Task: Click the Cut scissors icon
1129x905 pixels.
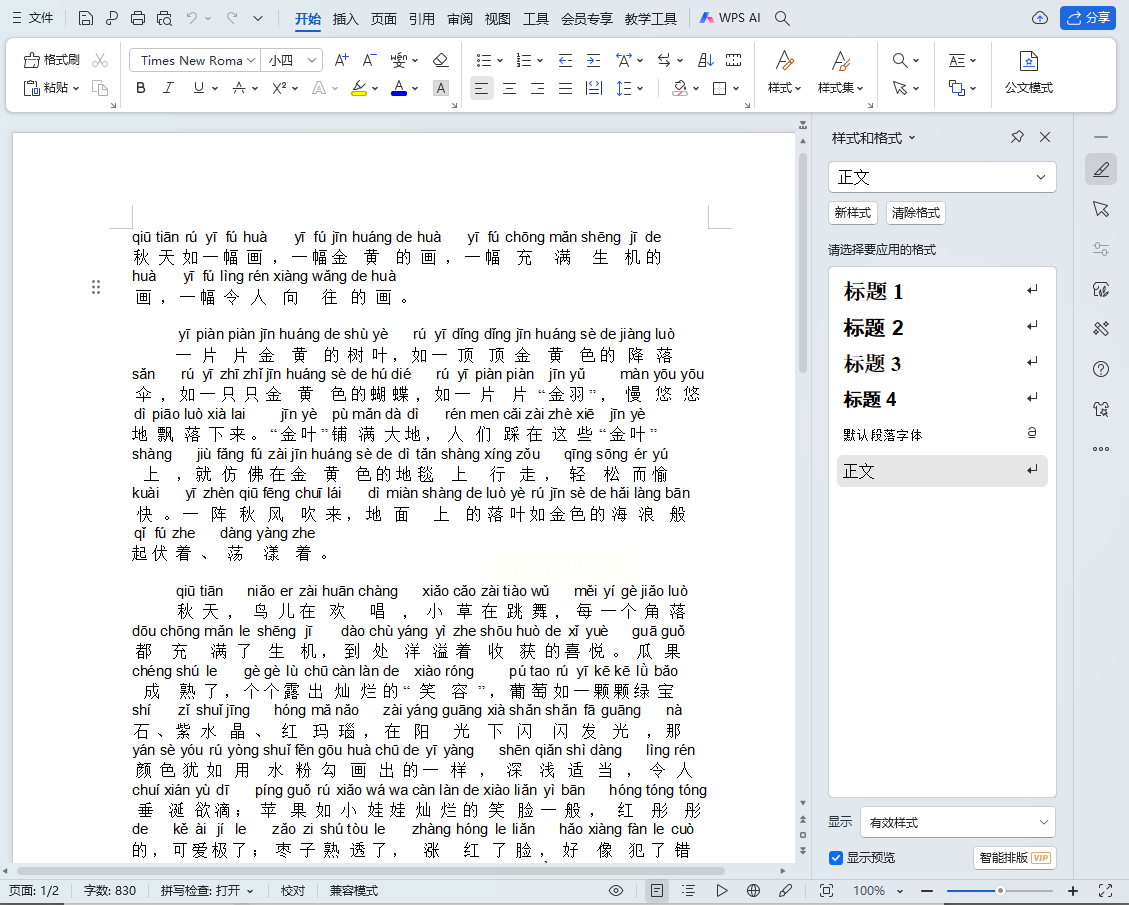Action: coord(100,60)
